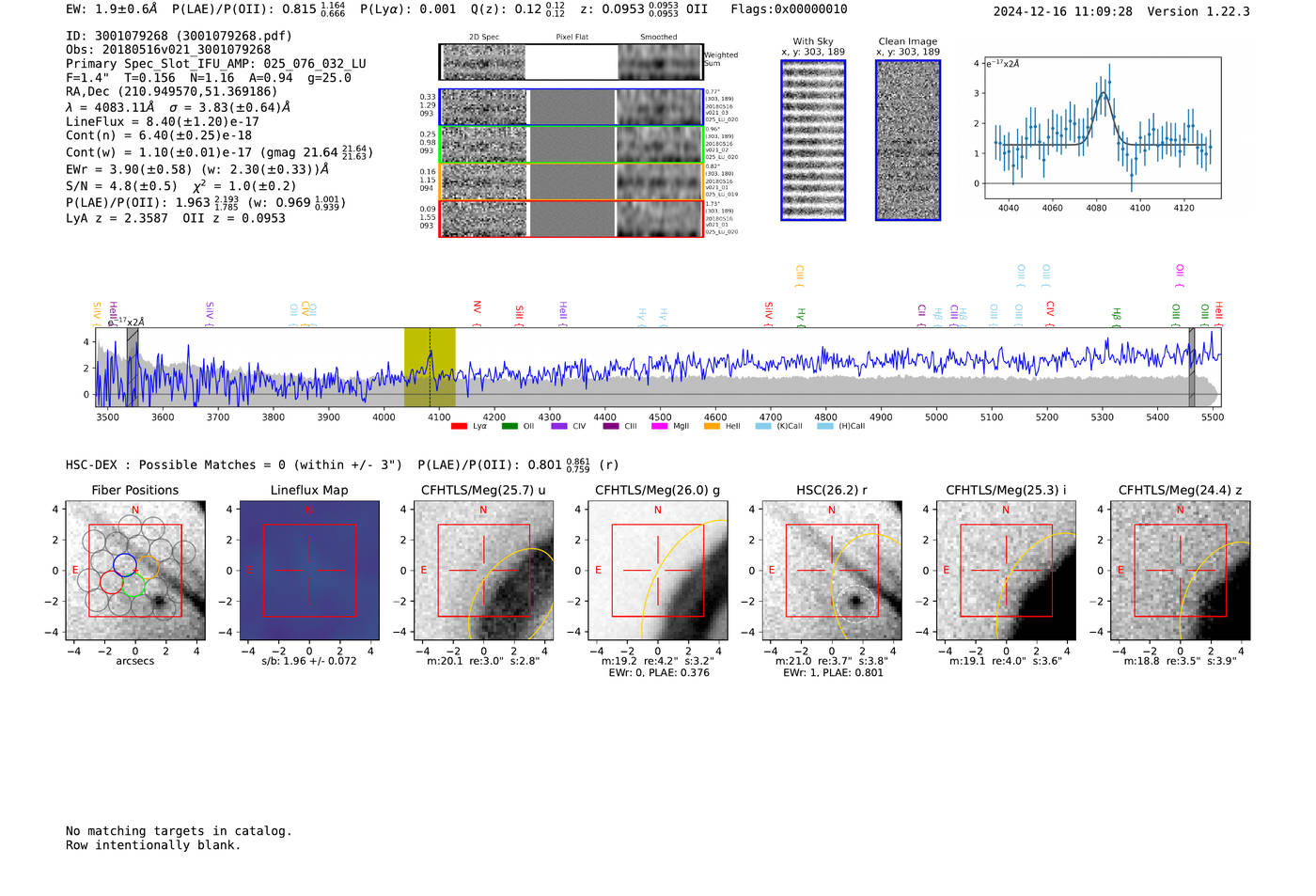Select the red-bordered 2D spectrum row
1316x896 pixels.
point(572,218)
